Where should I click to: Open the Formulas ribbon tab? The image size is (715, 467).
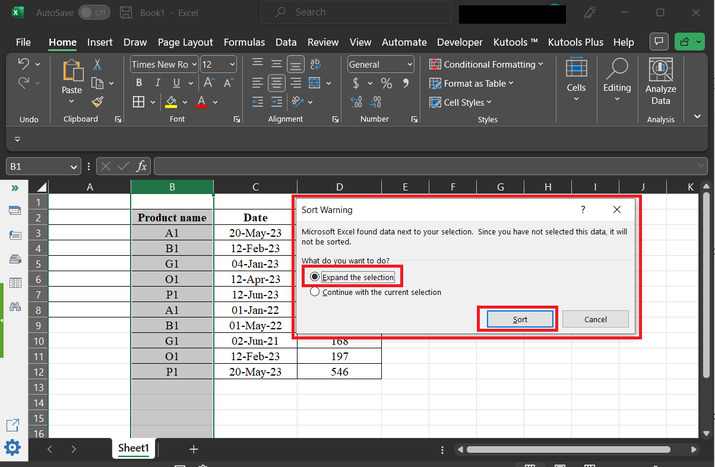point(244,43)
